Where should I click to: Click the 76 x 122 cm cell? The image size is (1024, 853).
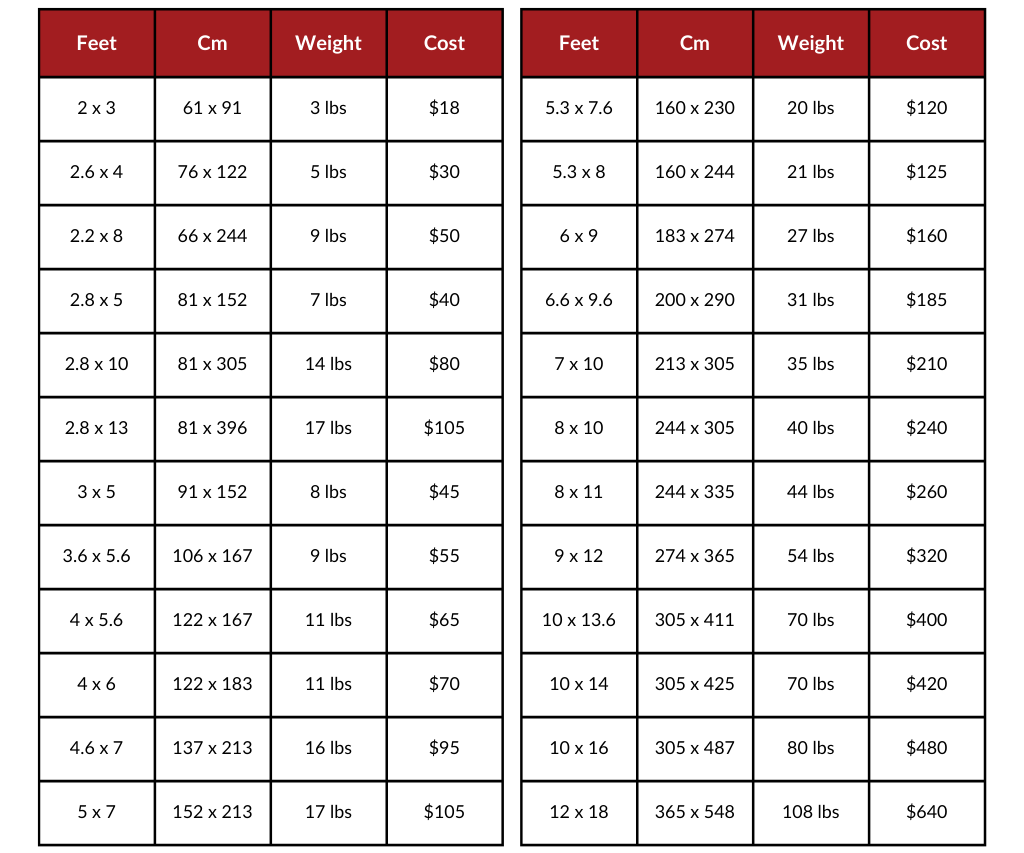point(212,172)
